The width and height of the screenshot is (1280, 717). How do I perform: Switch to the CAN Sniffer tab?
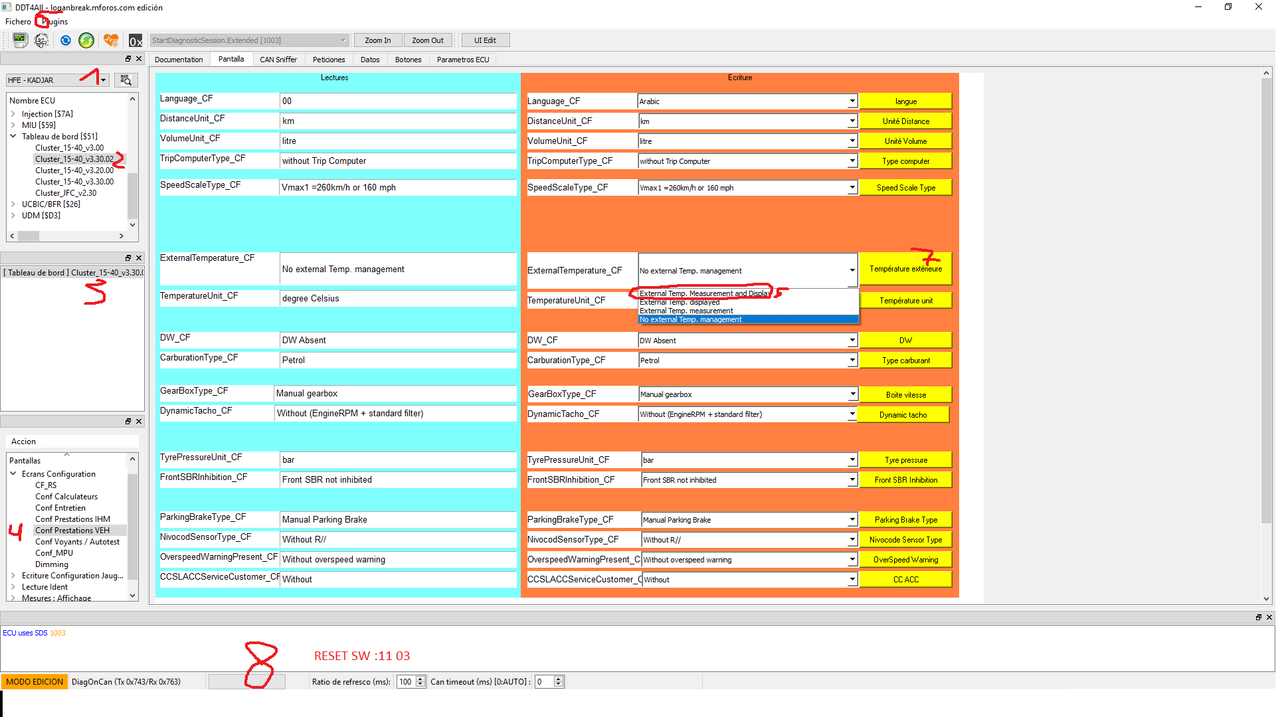(x=278, y=59)
